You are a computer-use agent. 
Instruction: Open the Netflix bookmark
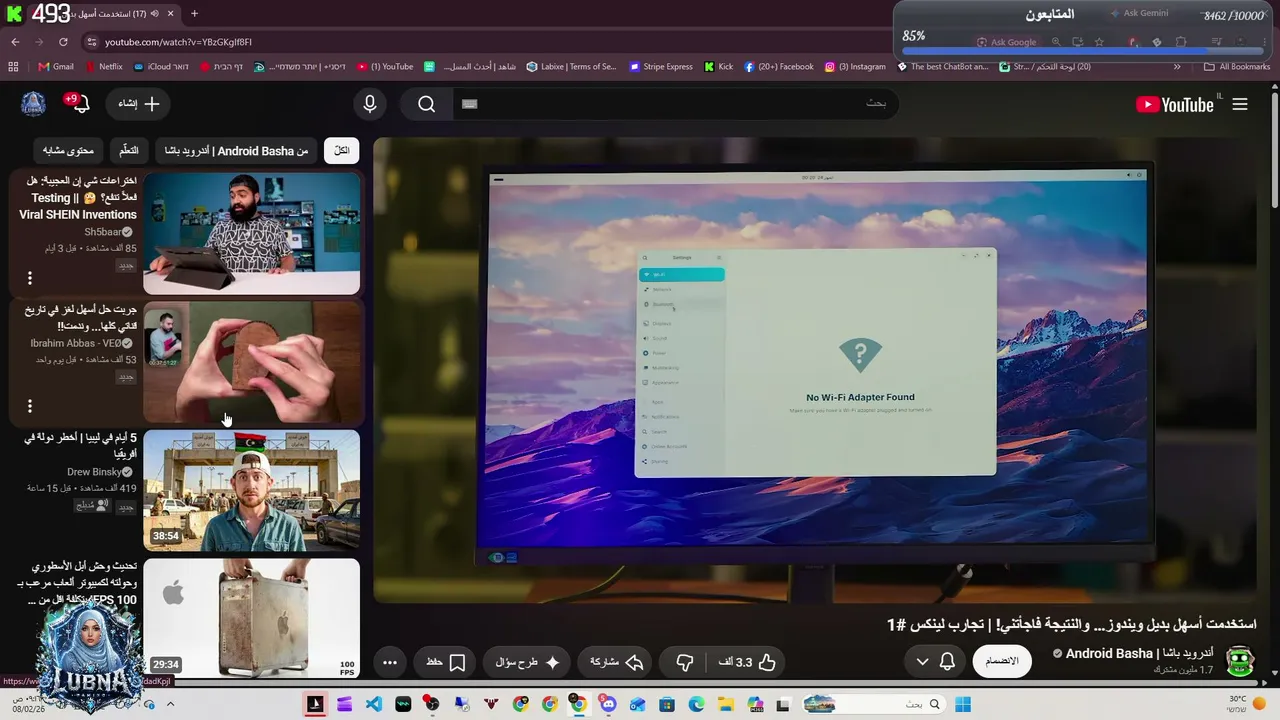[x=104, y=67]
